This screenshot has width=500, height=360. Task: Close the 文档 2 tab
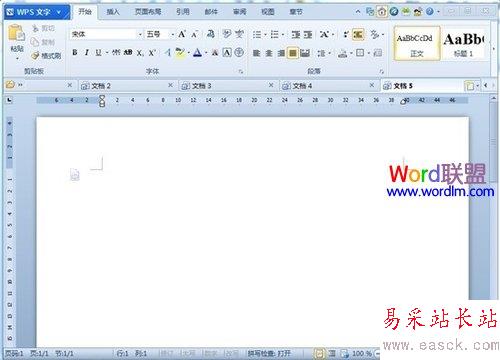tap(170, 85)
